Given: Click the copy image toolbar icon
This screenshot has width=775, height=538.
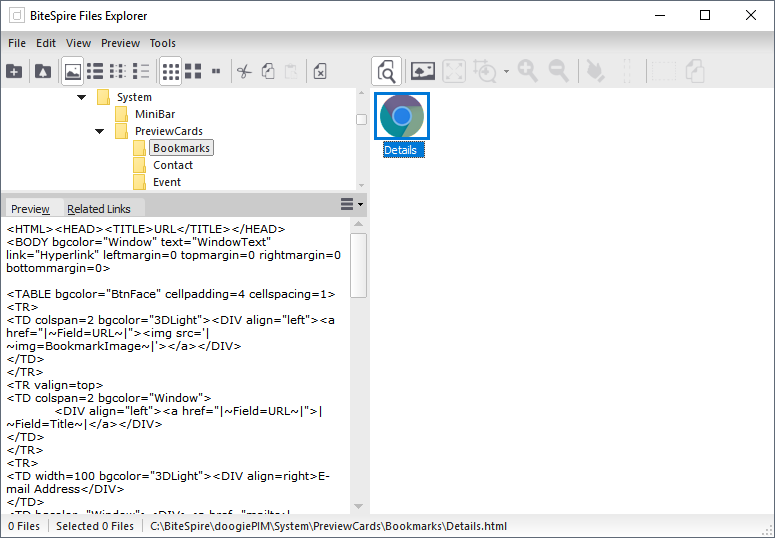Looking at the screenshot, I should 694,72.
